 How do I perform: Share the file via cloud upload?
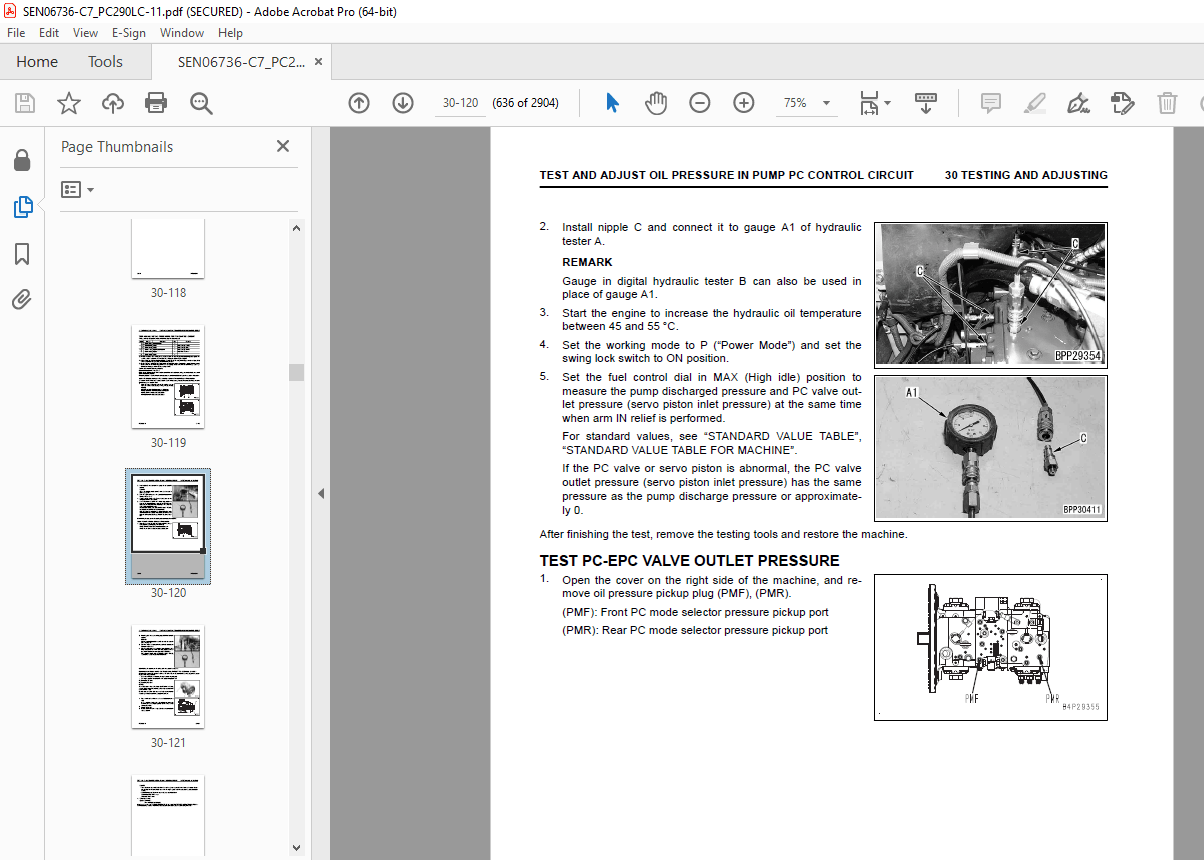tap(112, 103)
